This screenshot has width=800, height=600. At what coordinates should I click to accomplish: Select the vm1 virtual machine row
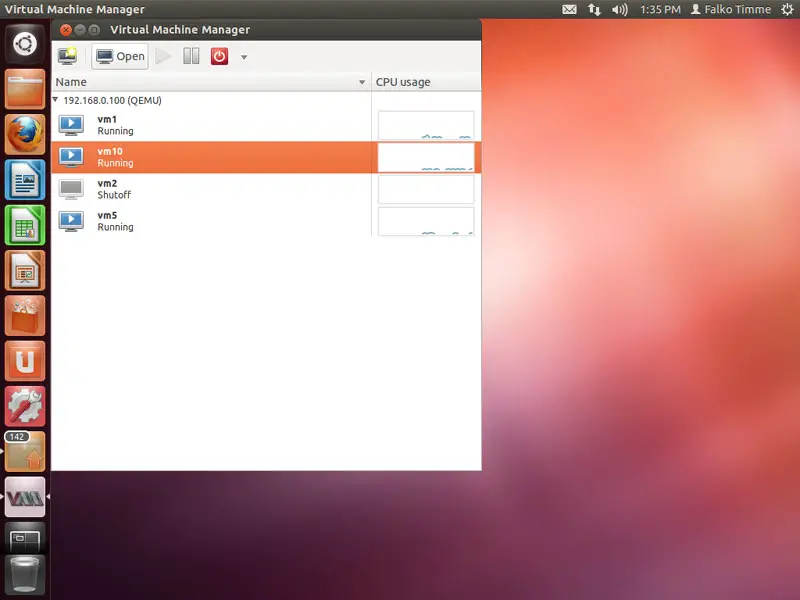266,125
